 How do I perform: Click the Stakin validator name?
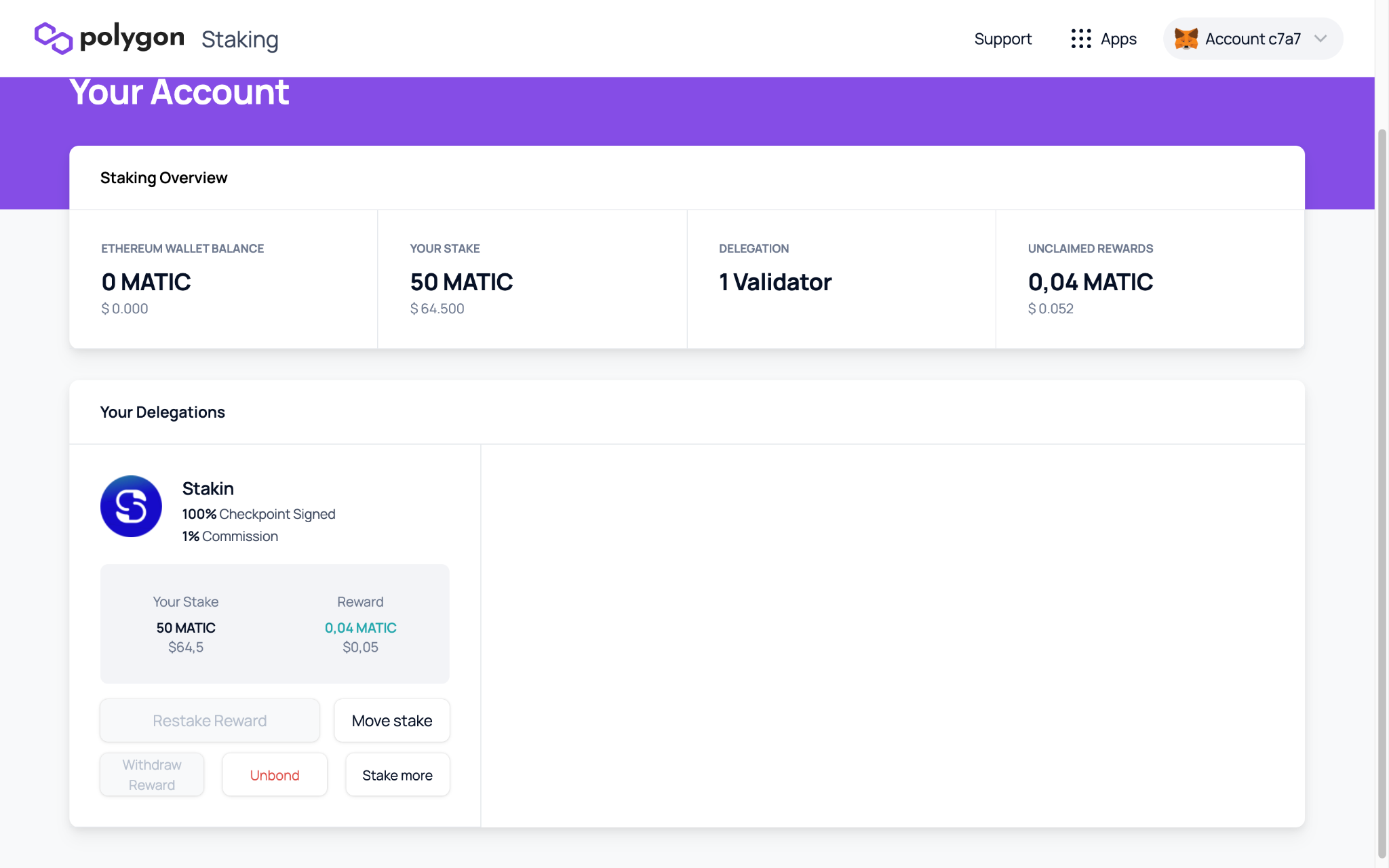tap(208, 488)
